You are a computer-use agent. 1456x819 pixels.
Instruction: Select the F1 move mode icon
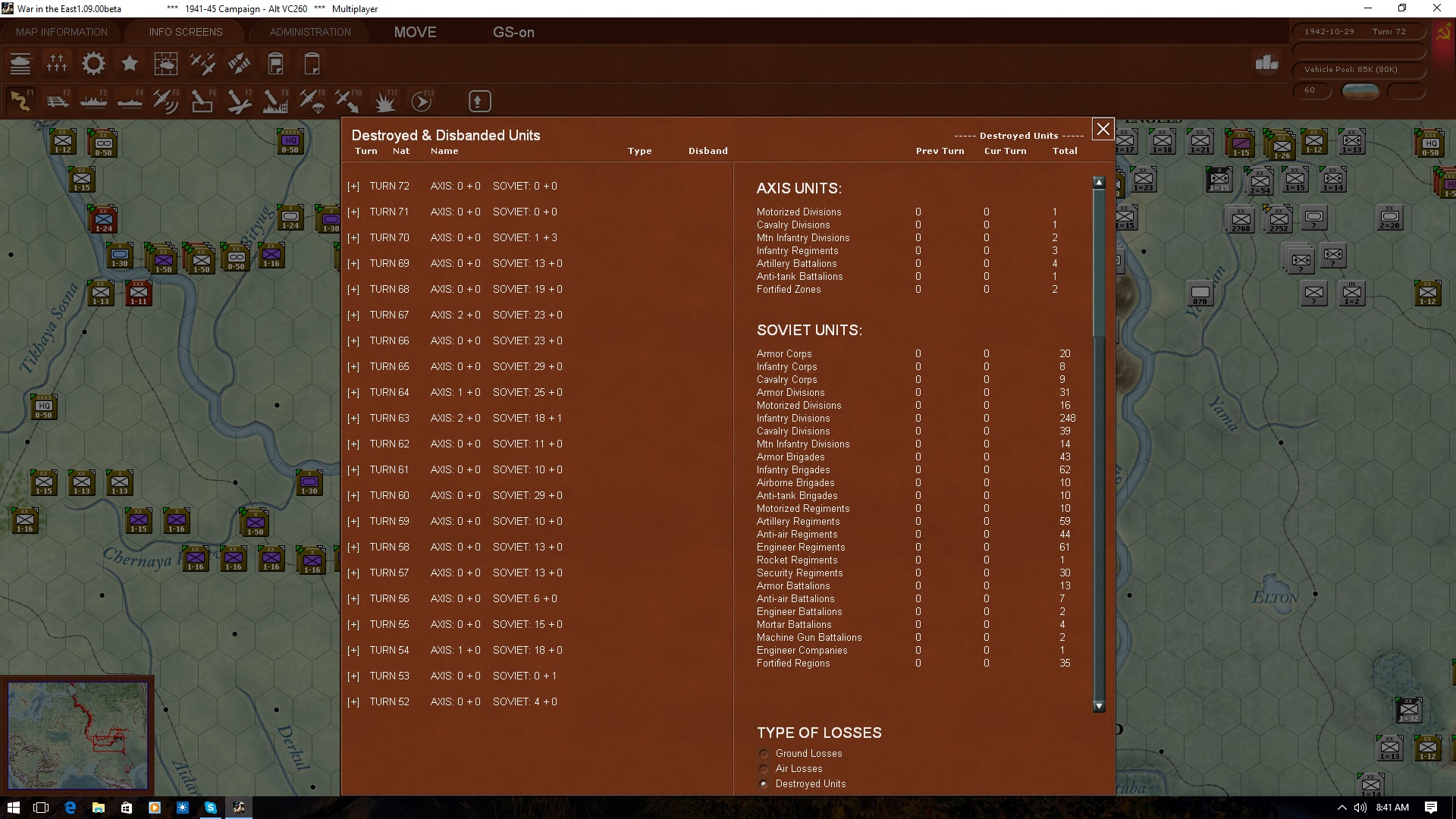[x=20, y=101]
